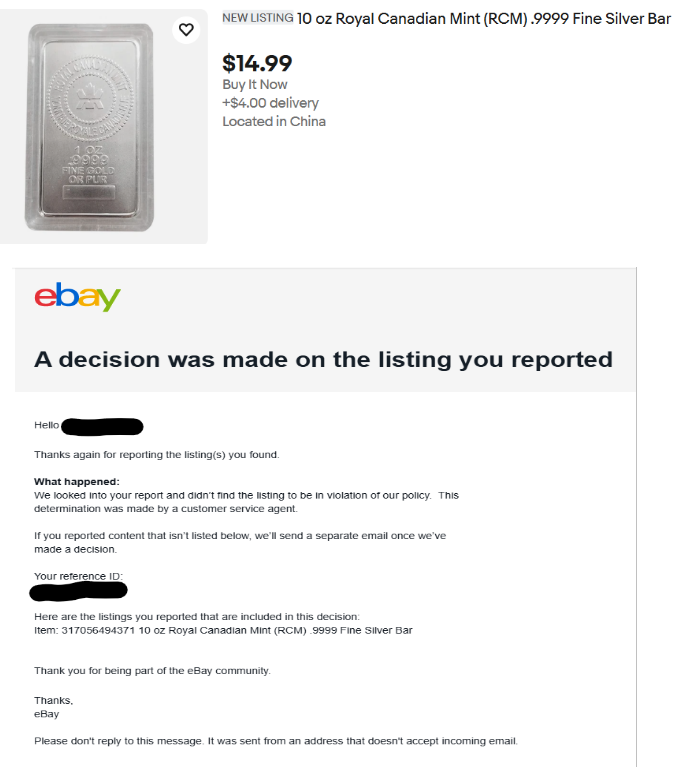Click the 'Your reference ID:' label
This screenshot has width=681, height=767.
(78, 576)
